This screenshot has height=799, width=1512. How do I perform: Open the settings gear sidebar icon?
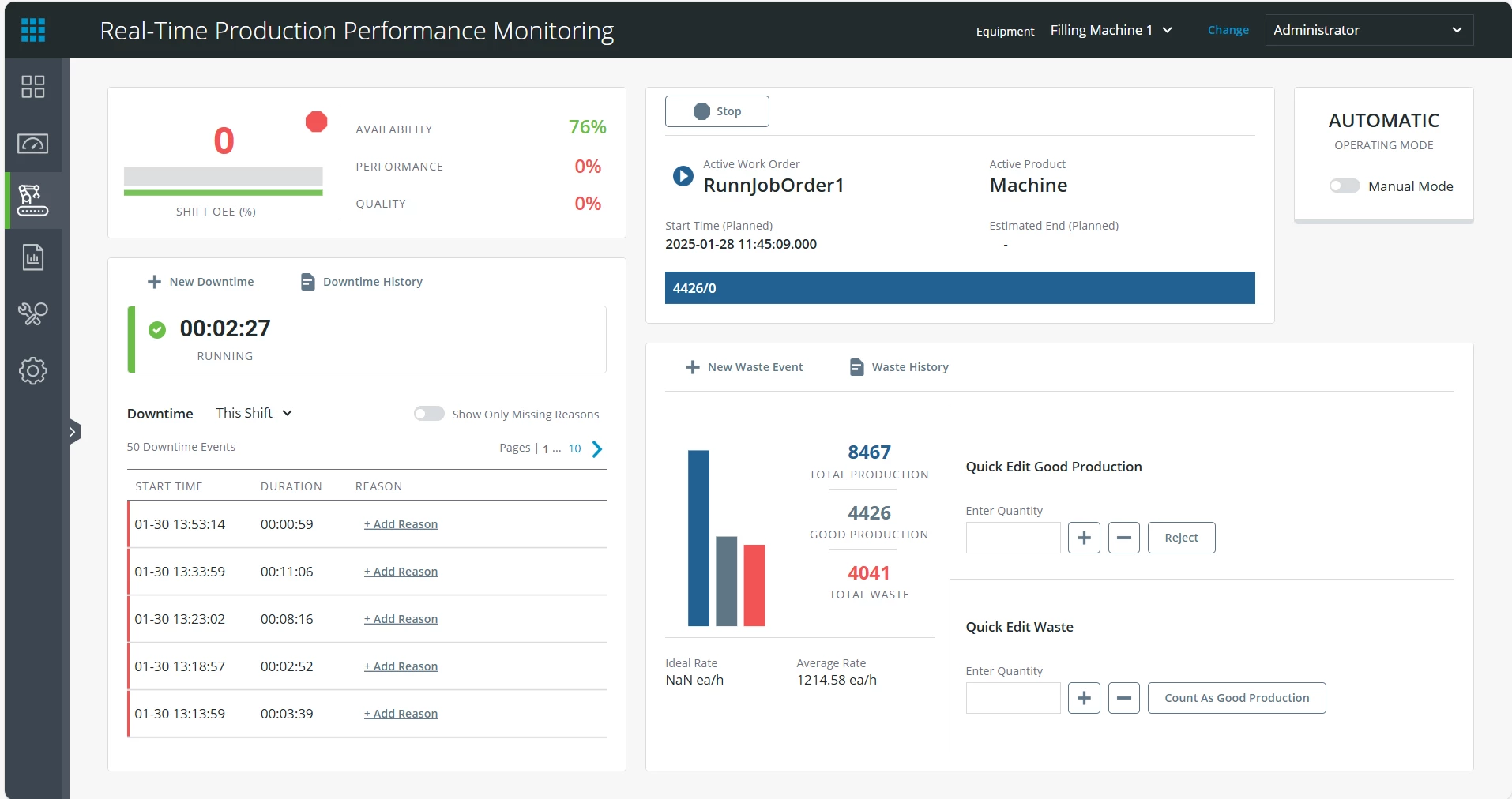click(33, 371)
